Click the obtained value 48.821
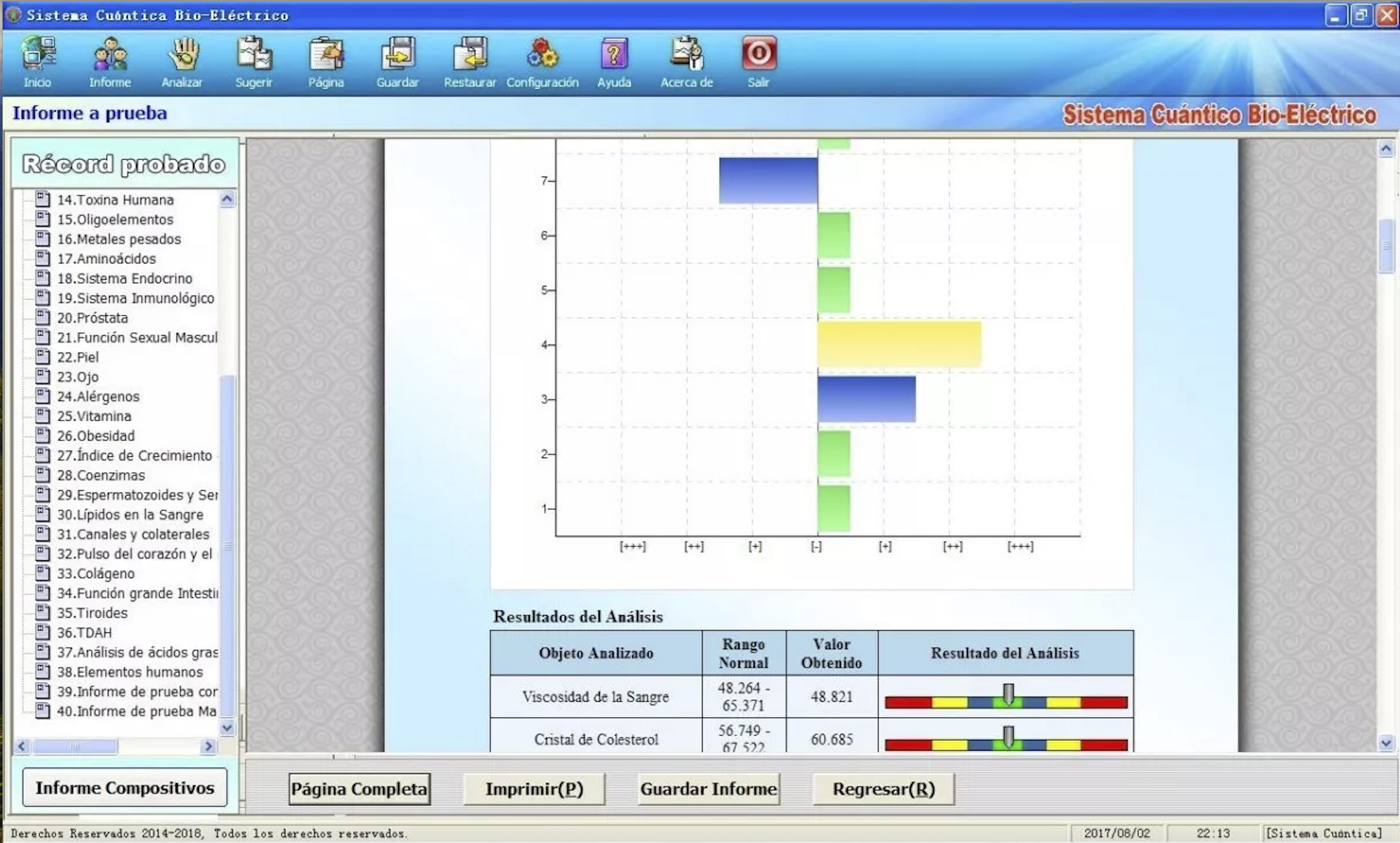Viewport: 1400px width, 843px height. (x=832, y=697)
